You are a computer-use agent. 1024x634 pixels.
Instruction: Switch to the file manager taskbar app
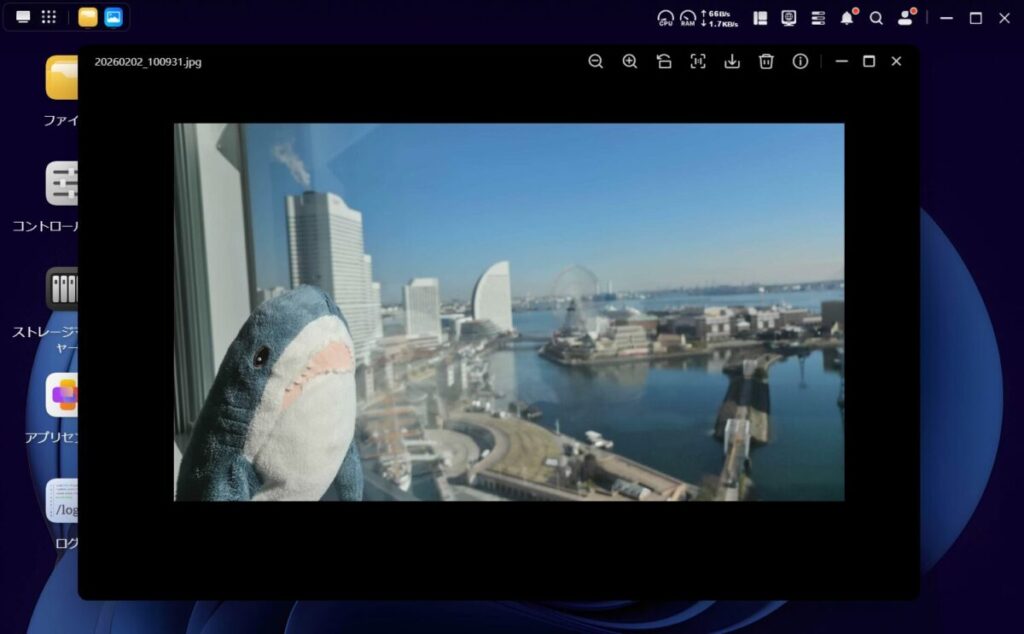point(88,17)
